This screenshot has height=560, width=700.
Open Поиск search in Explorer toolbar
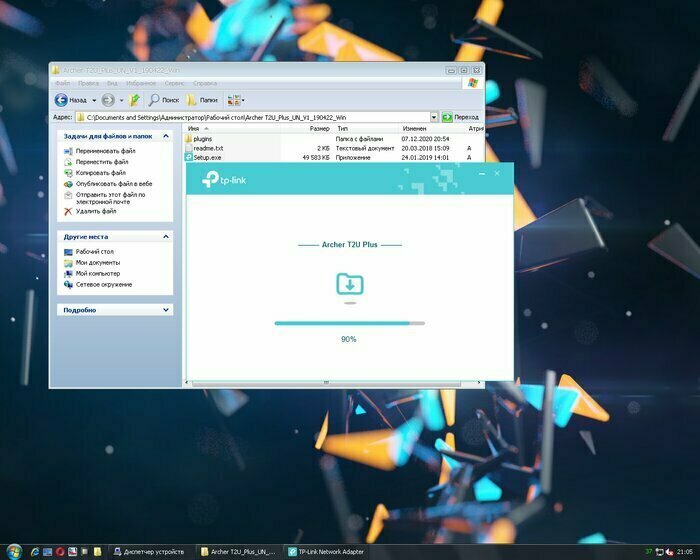(x=164, y=100)
